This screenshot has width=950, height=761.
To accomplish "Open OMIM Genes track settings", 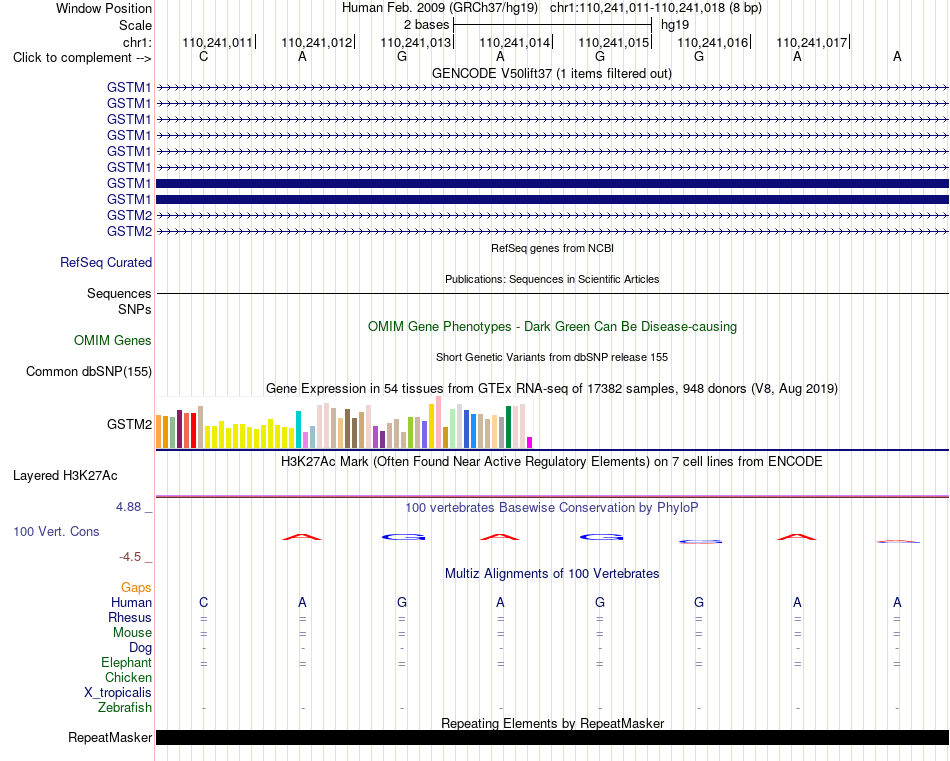I will click(113, 341).
